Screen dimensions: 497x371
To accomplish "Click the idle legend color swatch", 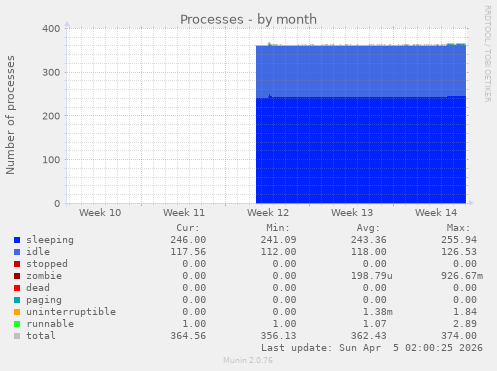I will (x=17, y=252).
